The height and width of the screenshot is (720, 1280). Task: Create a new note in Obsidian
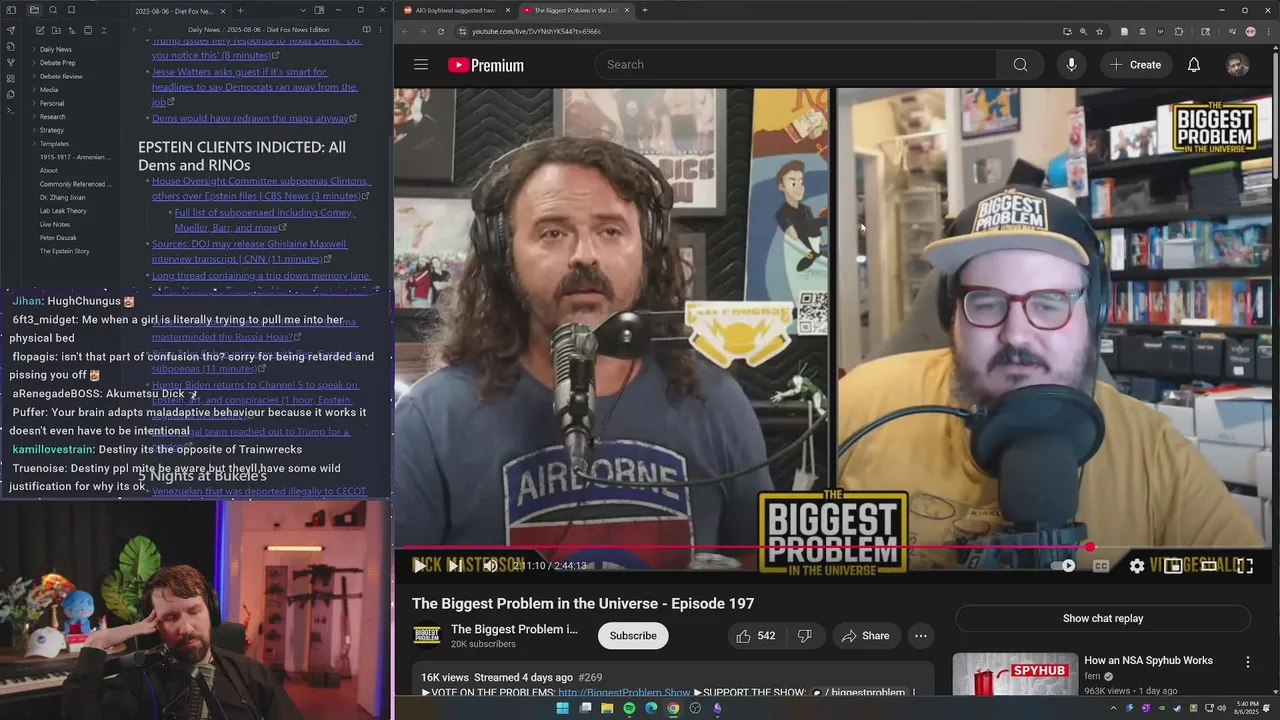coord(39,30)
